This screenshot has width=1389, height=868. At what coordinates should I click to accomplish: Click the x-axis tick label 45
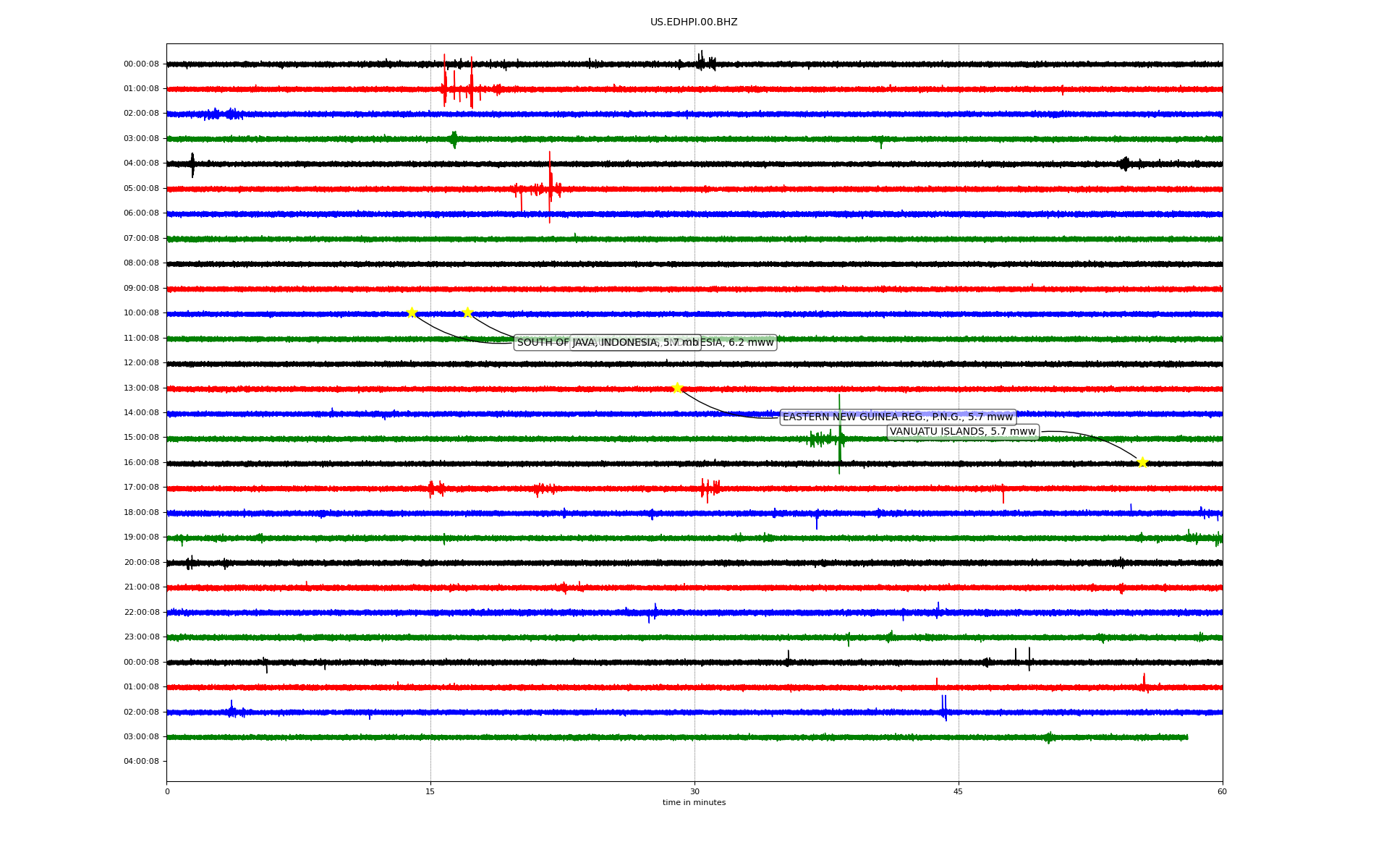click(959, 791)
